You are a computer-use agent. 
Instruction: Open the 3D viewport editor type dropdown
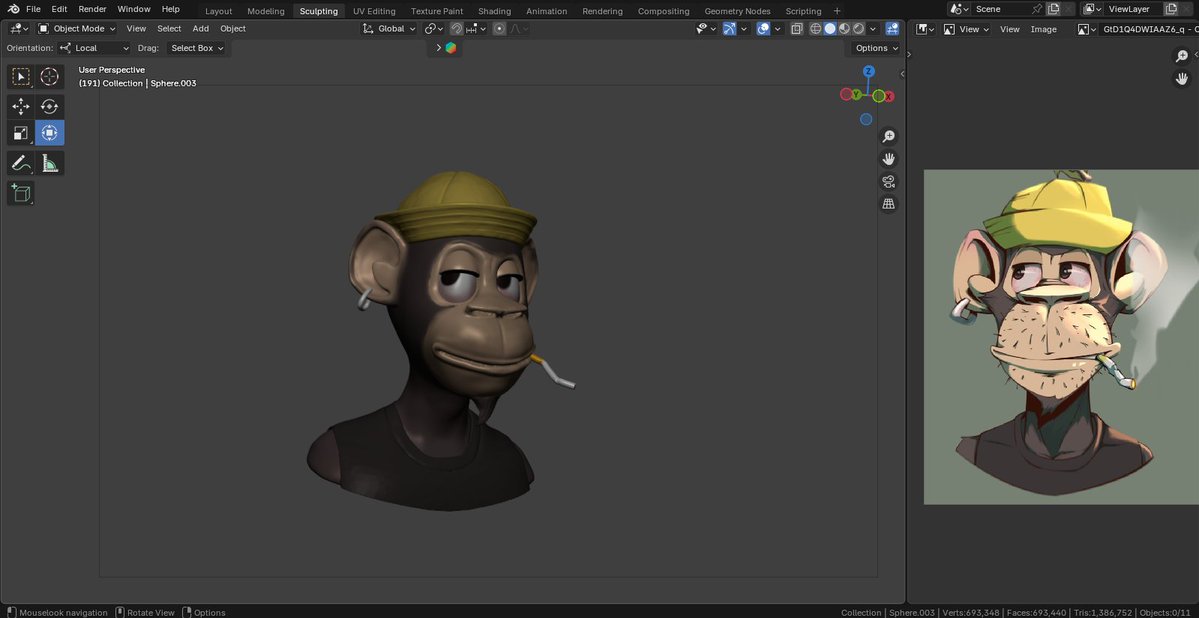[x=18, y=28]
